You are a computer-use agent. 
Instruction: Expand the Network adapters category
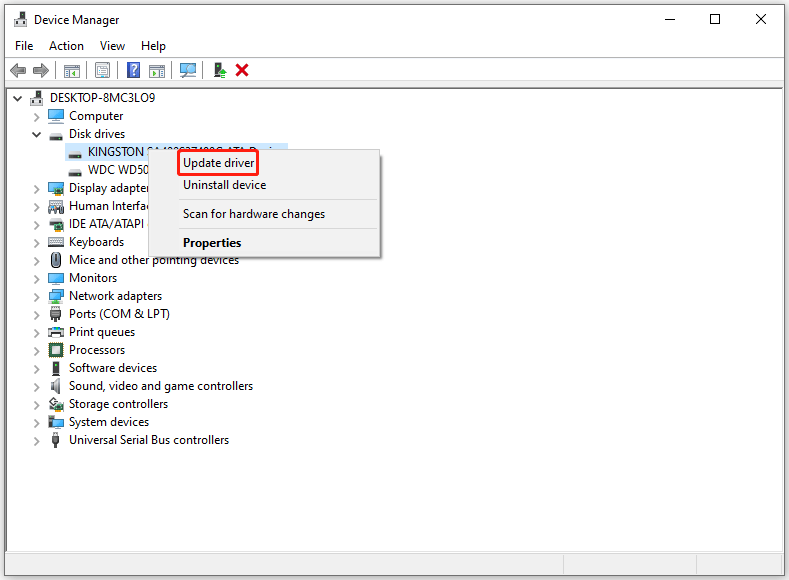(x=36, y=297)
